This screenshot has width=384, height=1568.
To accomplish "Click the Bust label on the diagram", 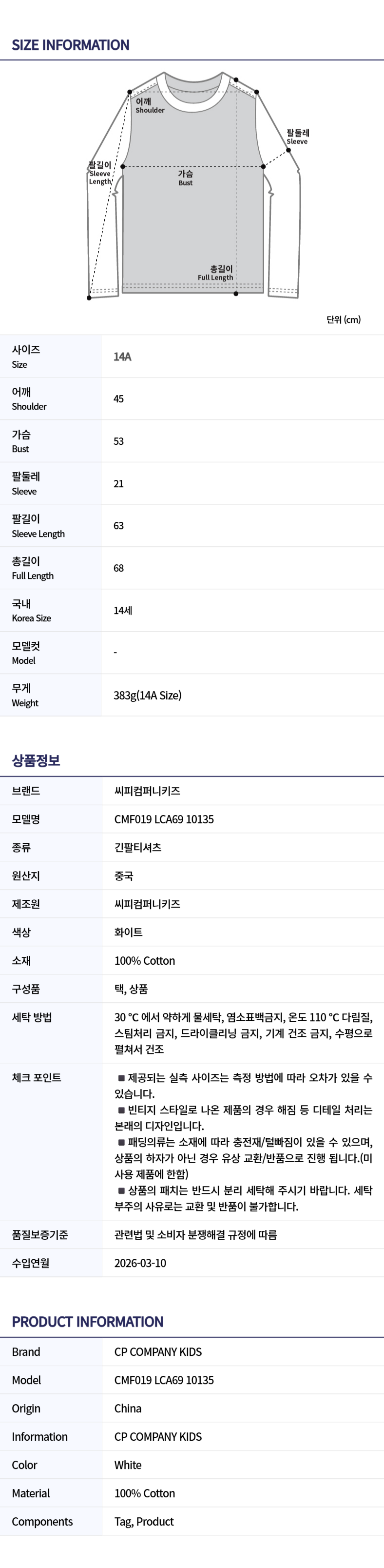I will pos(186,178).
